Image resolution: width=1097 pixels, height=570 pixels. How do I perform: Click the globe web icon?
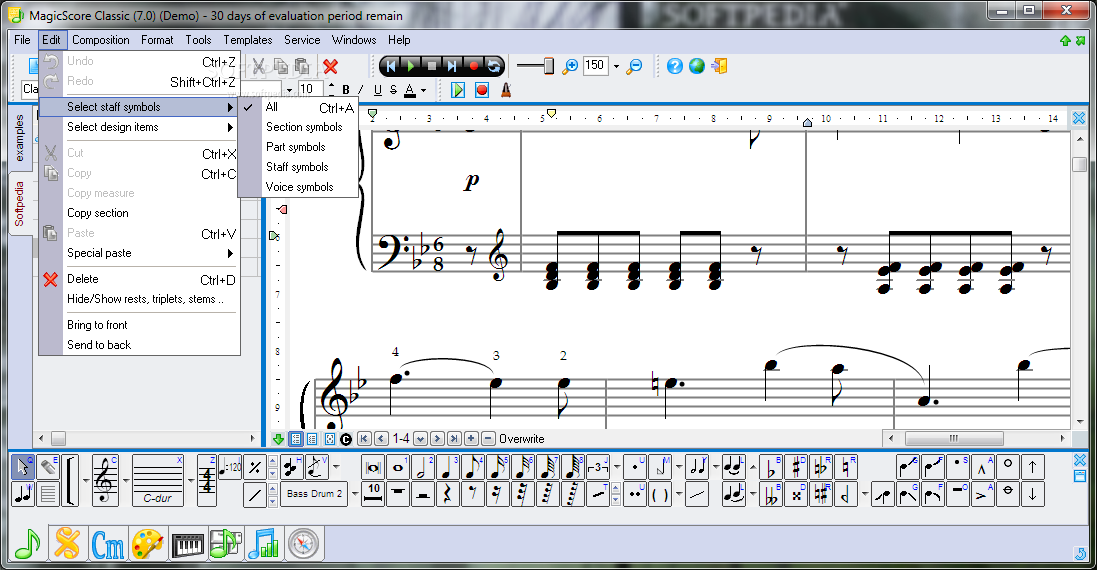click(697, 66)
